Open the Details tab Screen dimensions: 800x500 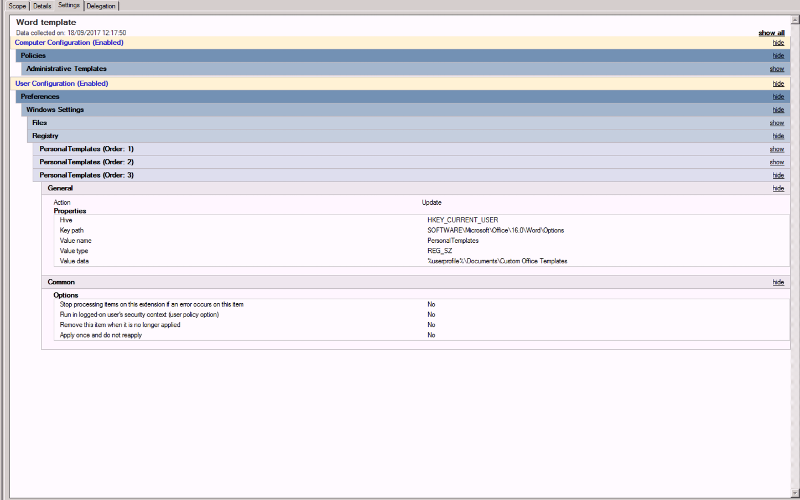(x=42, y=6)
